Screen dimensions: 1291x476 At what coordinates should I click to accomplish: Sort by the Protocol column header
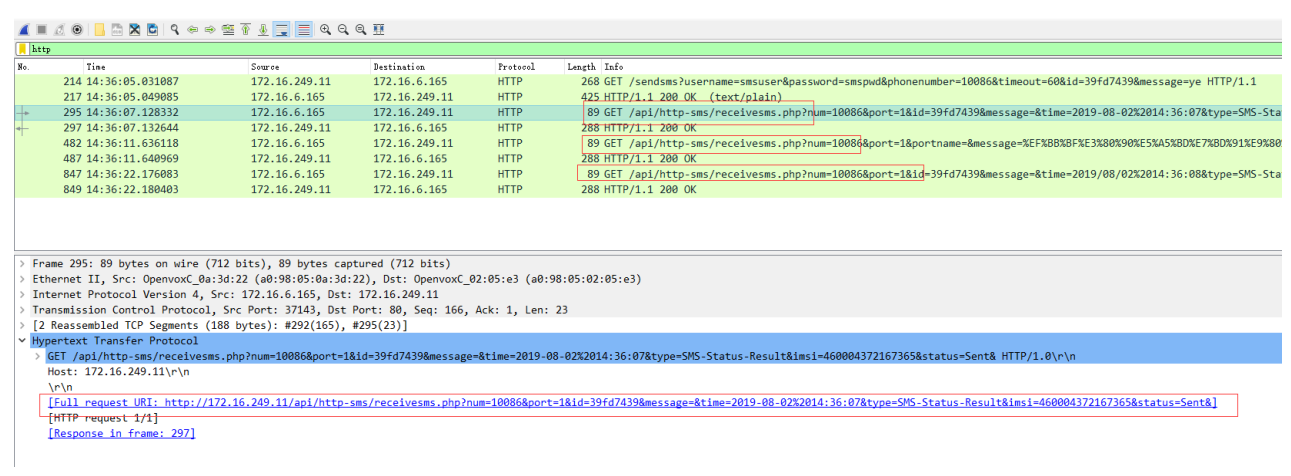[530, 67]
